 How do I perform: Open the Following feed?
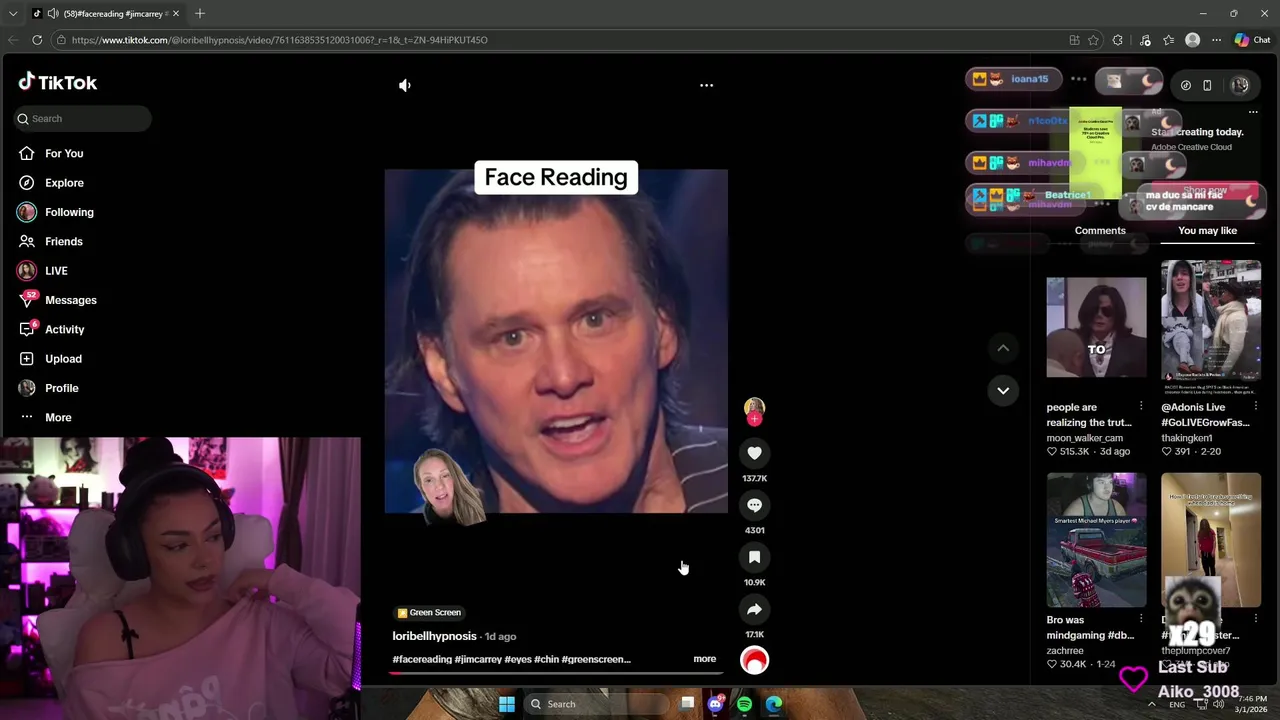point(56,212)
